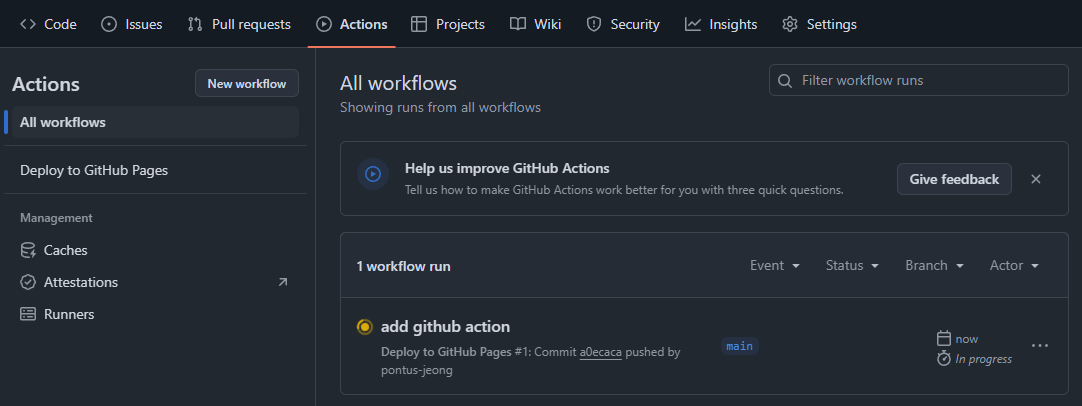The width and height of the screenshot is (1082, 406).
Task: Select All workflows in sidebar
Action: click(155, 122)
